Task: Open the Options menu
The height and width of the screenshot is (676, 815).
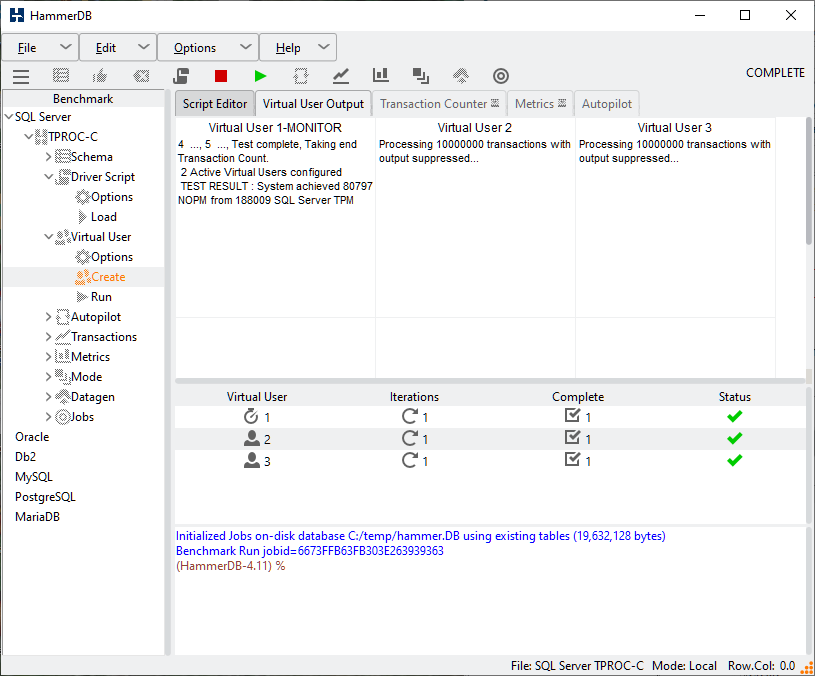Action: click(208, 48)
